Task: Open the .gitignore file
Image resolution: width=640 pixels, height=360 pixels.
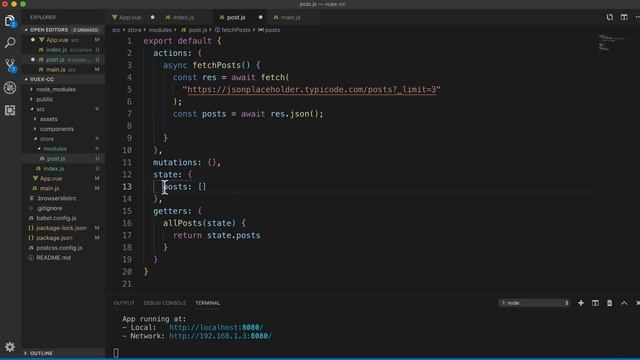Action: (x=49, y=208)
